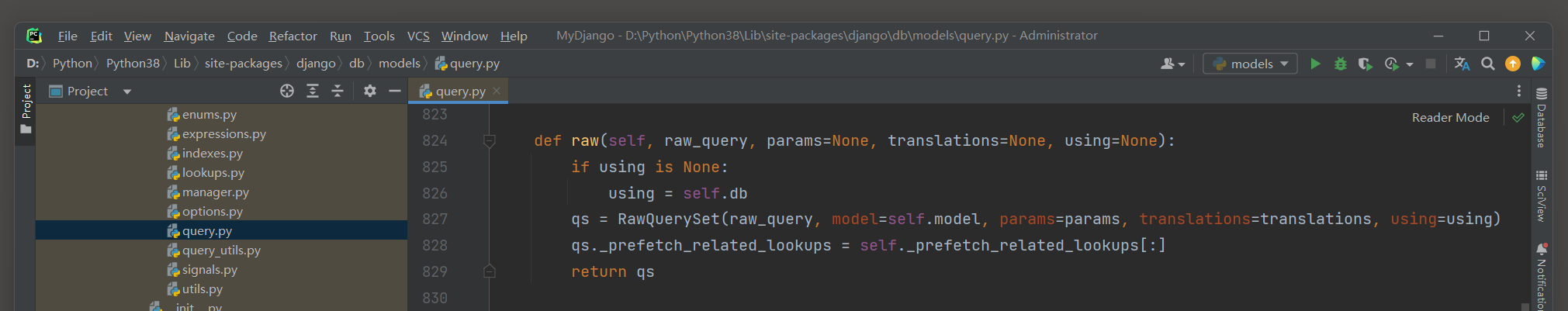This screenshot has width=1568, height=311.
Task: Open the Refactor menu
Action: tap(292, 36)
